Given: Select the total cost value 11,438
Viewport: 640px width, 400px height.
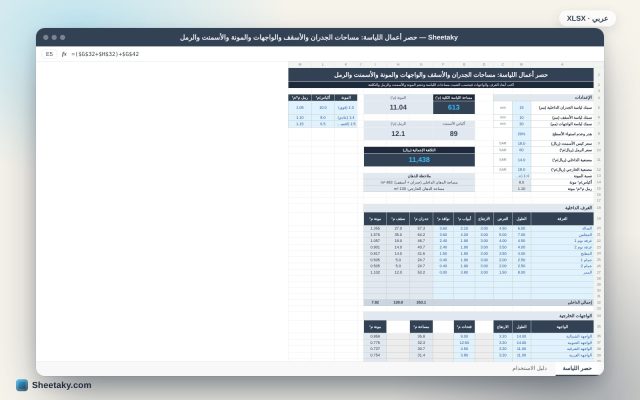Looking at the screenshot, I should coord(419,160).
